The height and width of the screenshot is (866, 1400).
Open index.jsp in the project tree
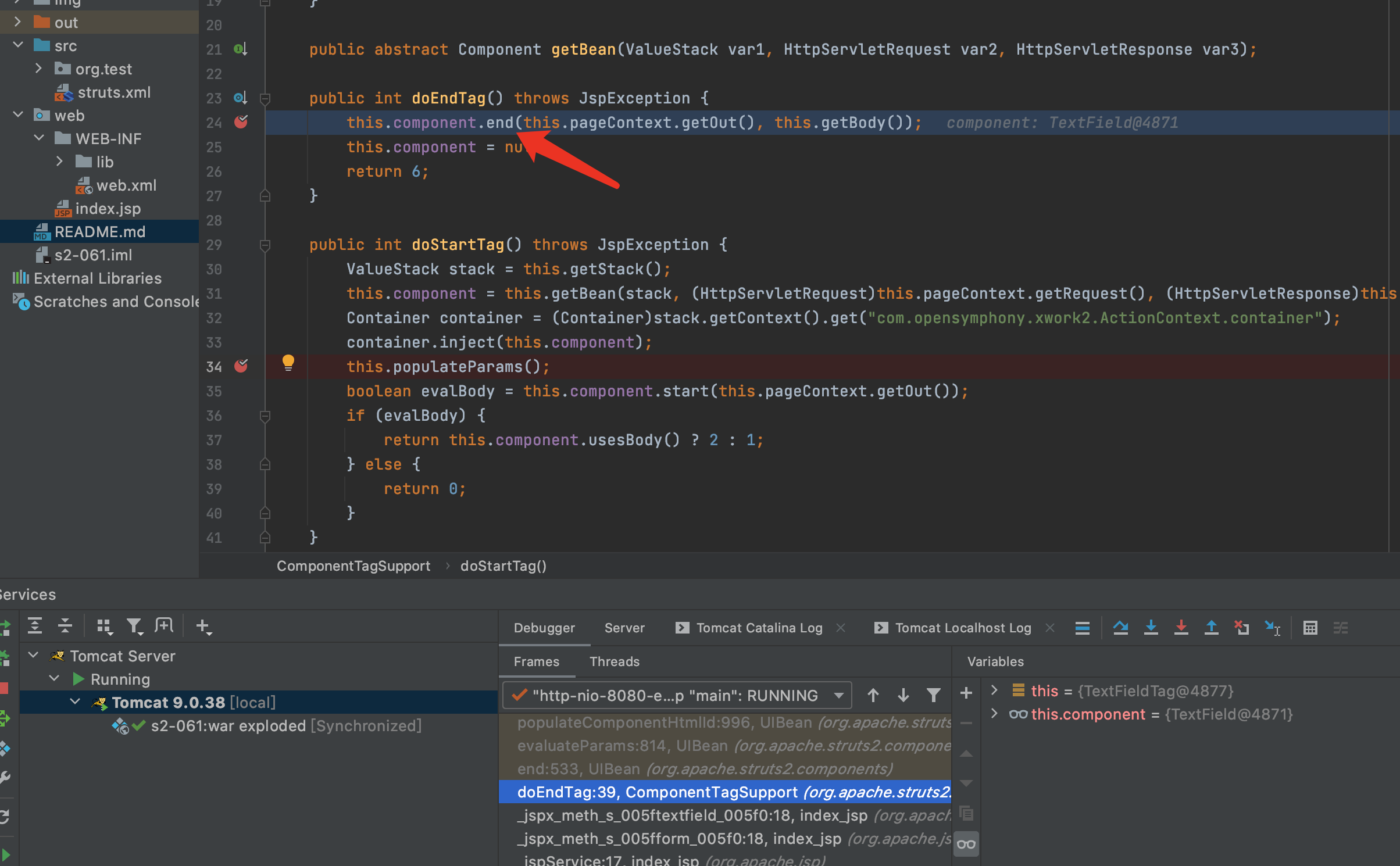coord(108,209)
